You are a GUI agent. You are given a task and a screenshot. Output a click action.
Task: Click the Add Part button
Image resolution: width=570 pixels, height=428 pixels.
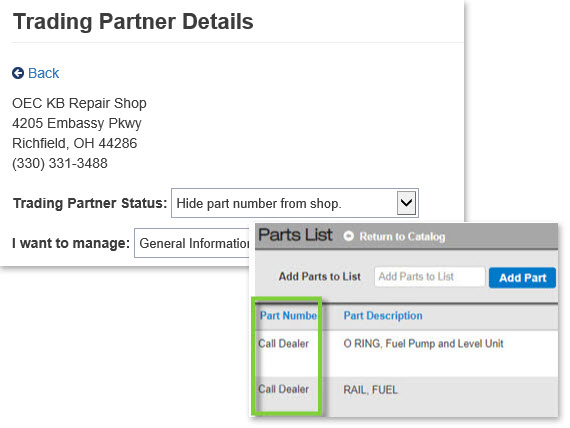tap(522, 278)
